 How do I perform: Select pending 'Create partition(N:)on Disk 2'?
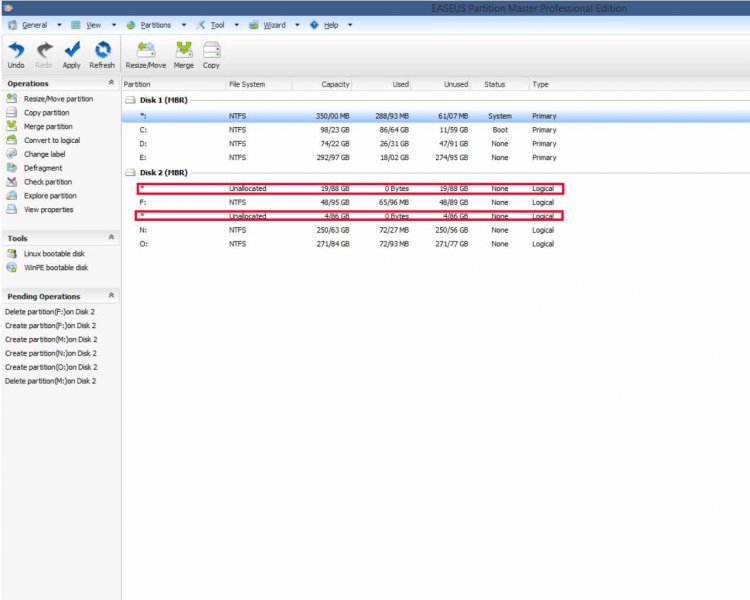51,353
